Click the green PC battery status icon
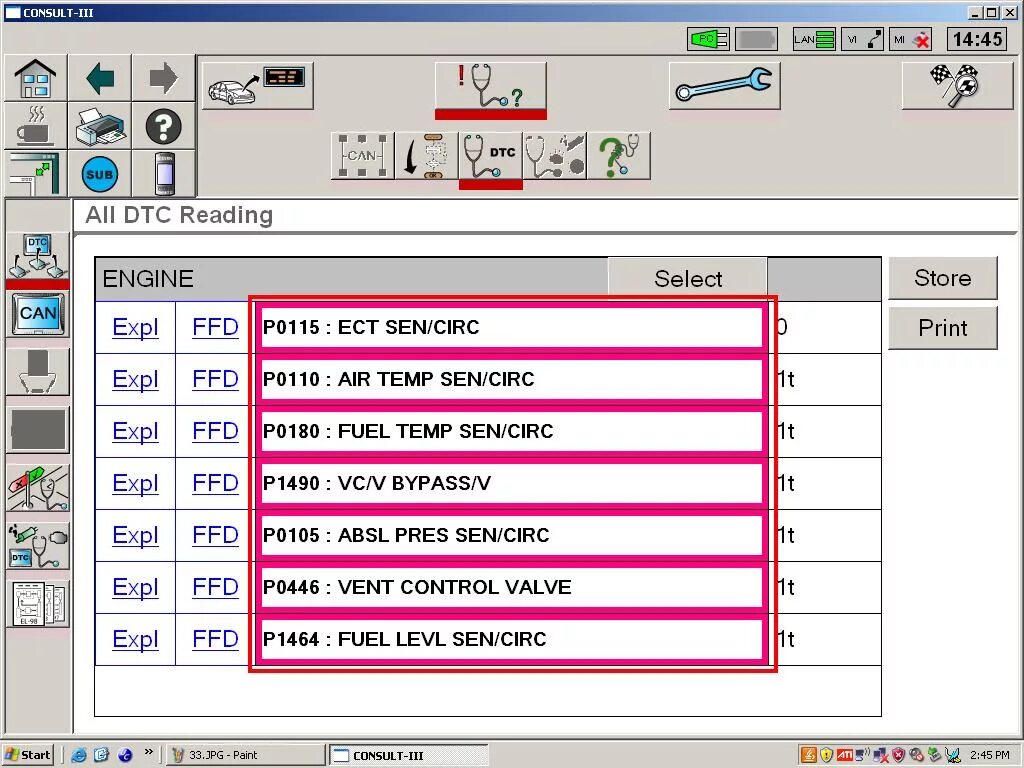1024x768 pixels. [x=709, y=39]
